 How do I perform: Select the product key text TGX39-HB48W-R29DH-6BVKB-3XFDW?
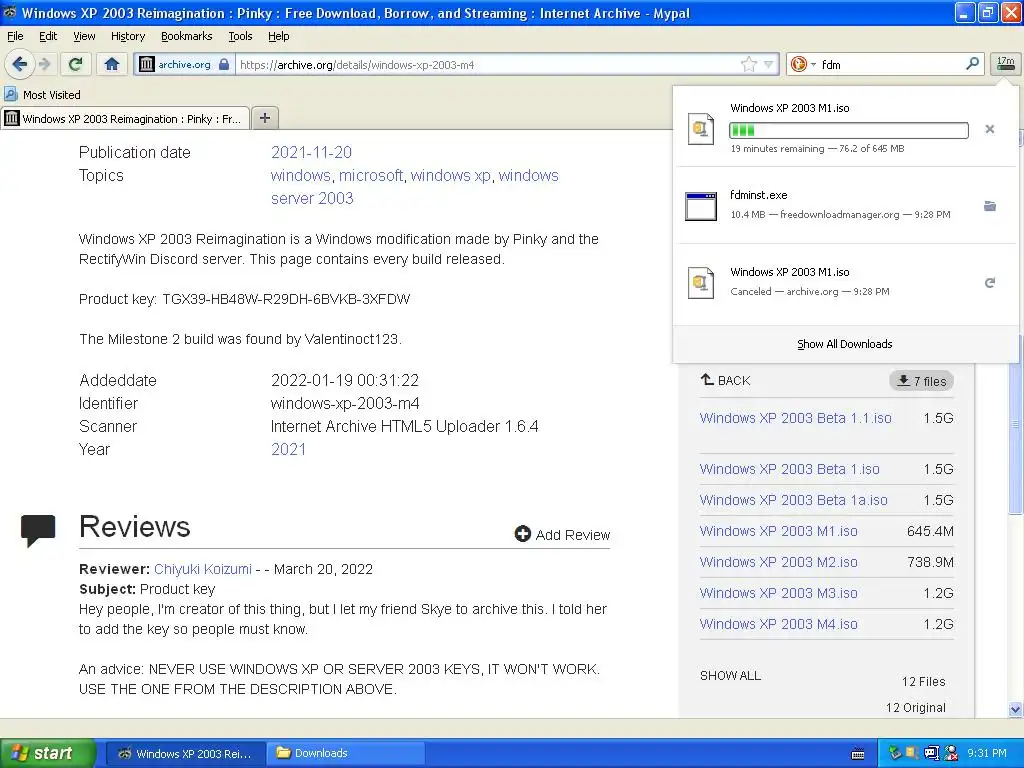[286, 299]
